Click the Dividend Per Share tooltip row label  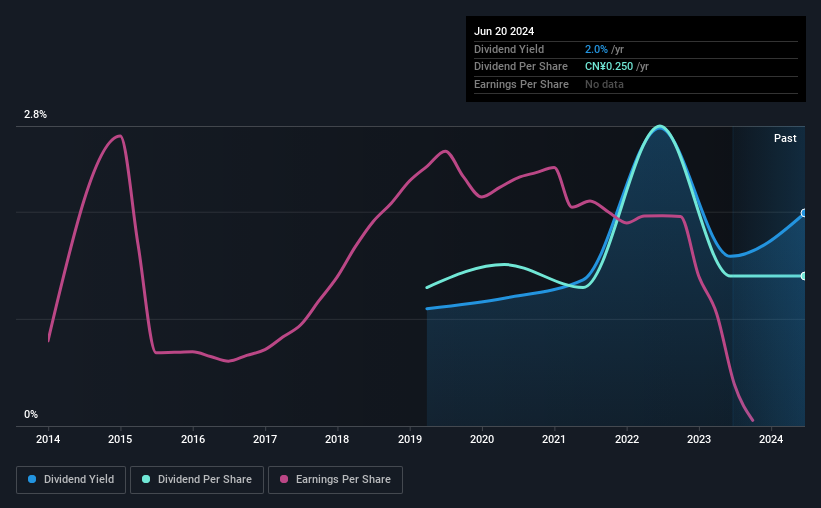click(x=520, y=67)
